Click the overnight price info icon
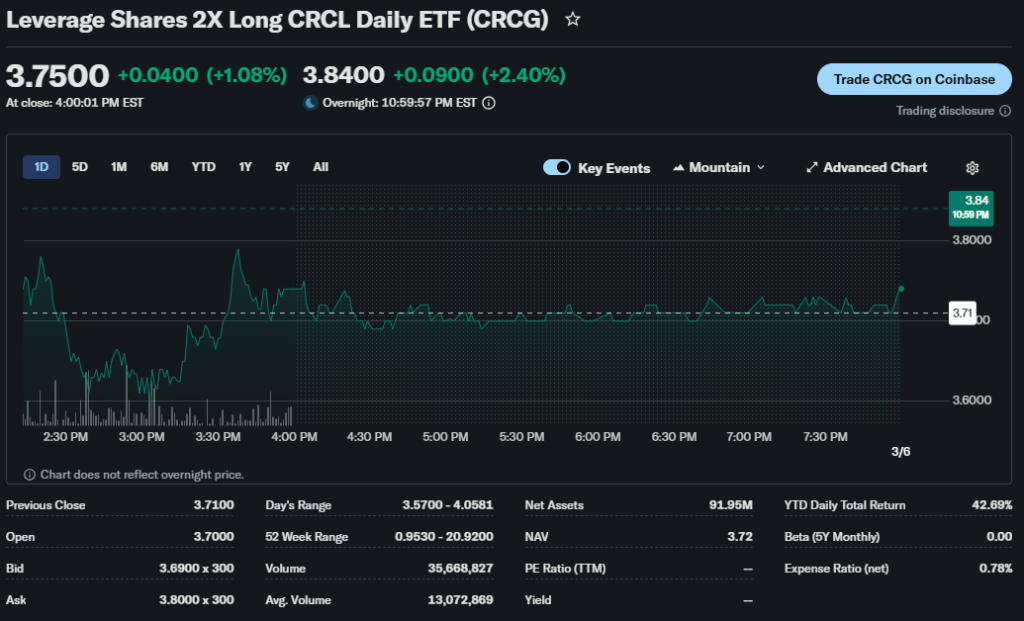 coord(489,102)
